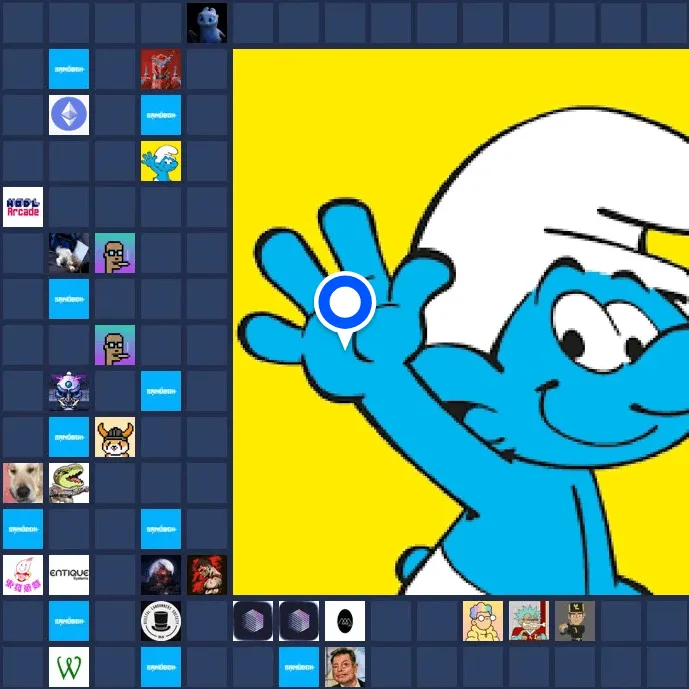Select the white tile with black oval logo
Image resolution: width=689 pixels, height=689 pixels.
point(345,620)
